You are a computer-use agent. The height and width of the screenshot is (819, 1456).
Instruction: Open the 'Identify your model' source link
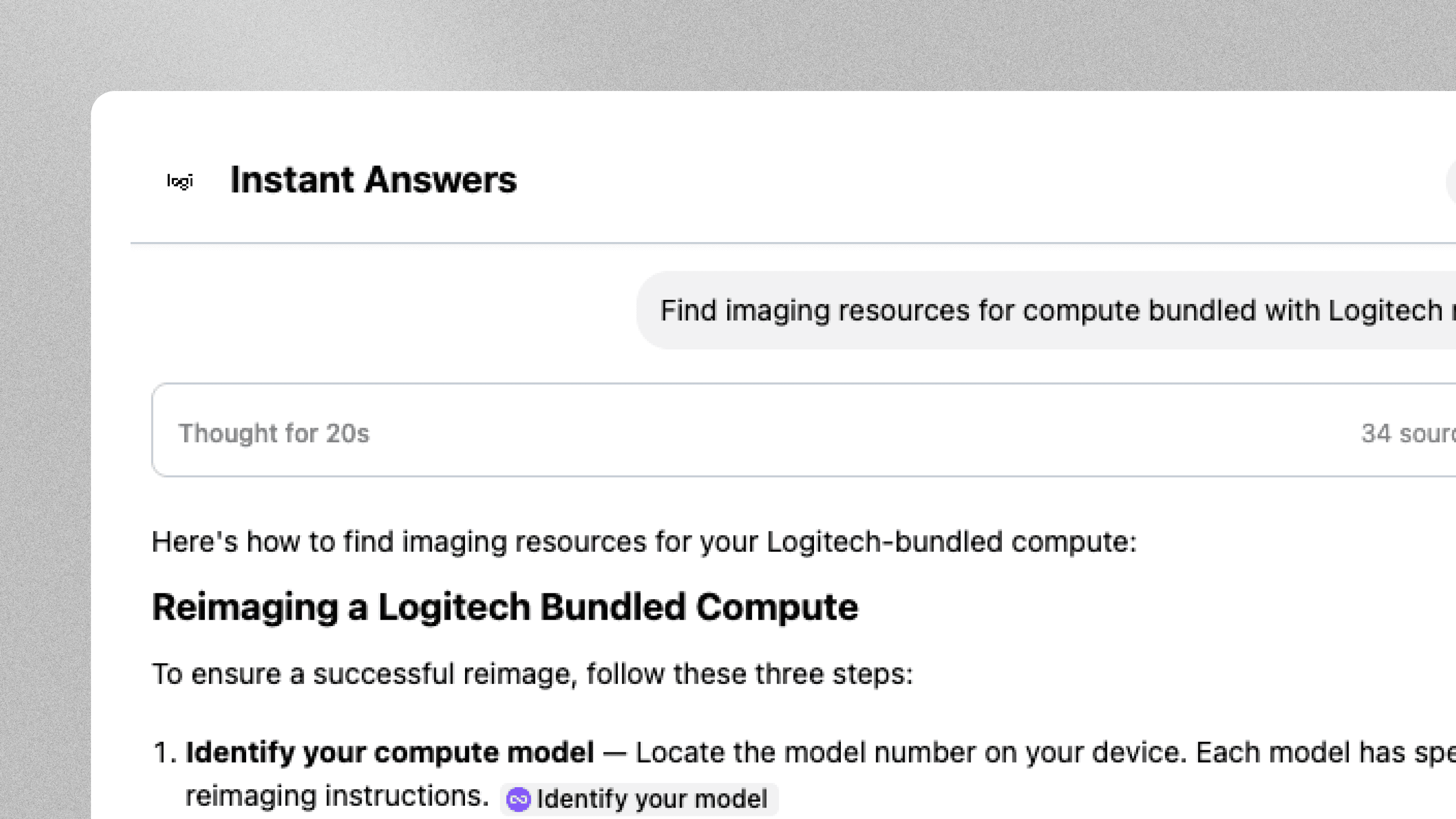pyautogui.click(x=639, y=799)
